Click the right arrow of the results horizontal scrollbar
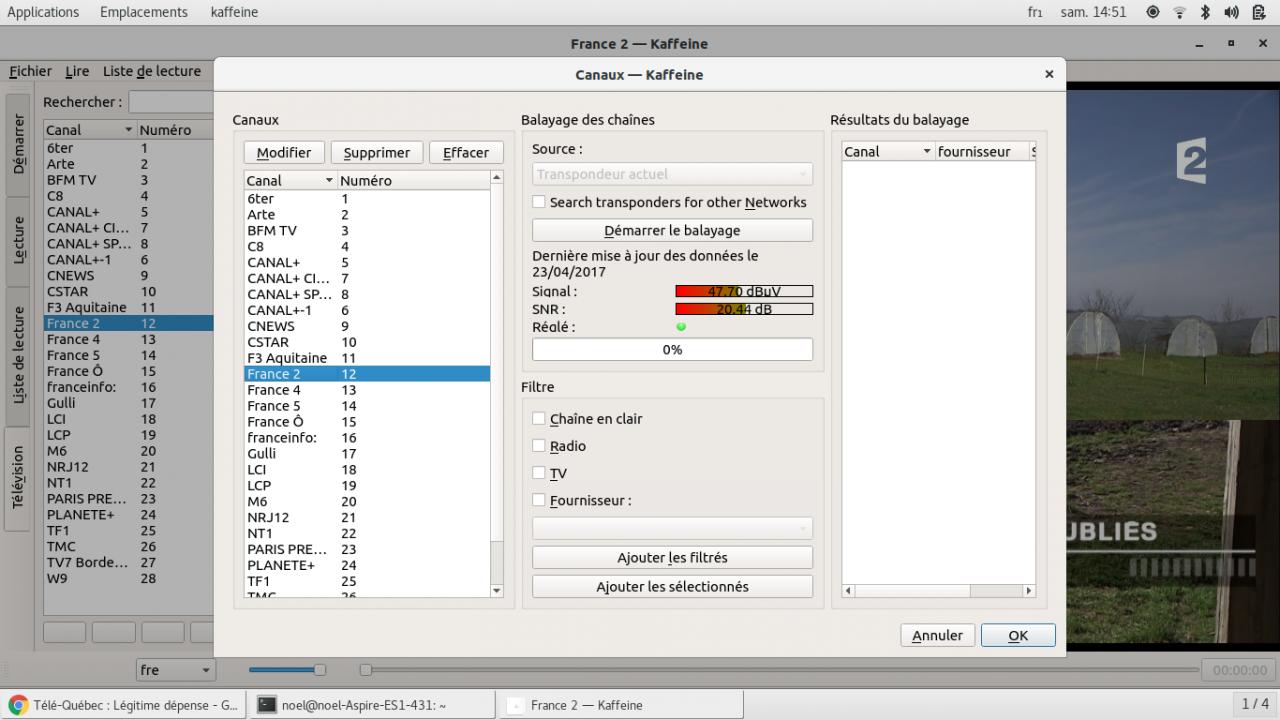The height and width of the screenshot is (720, 1280). coord(1029,591)
